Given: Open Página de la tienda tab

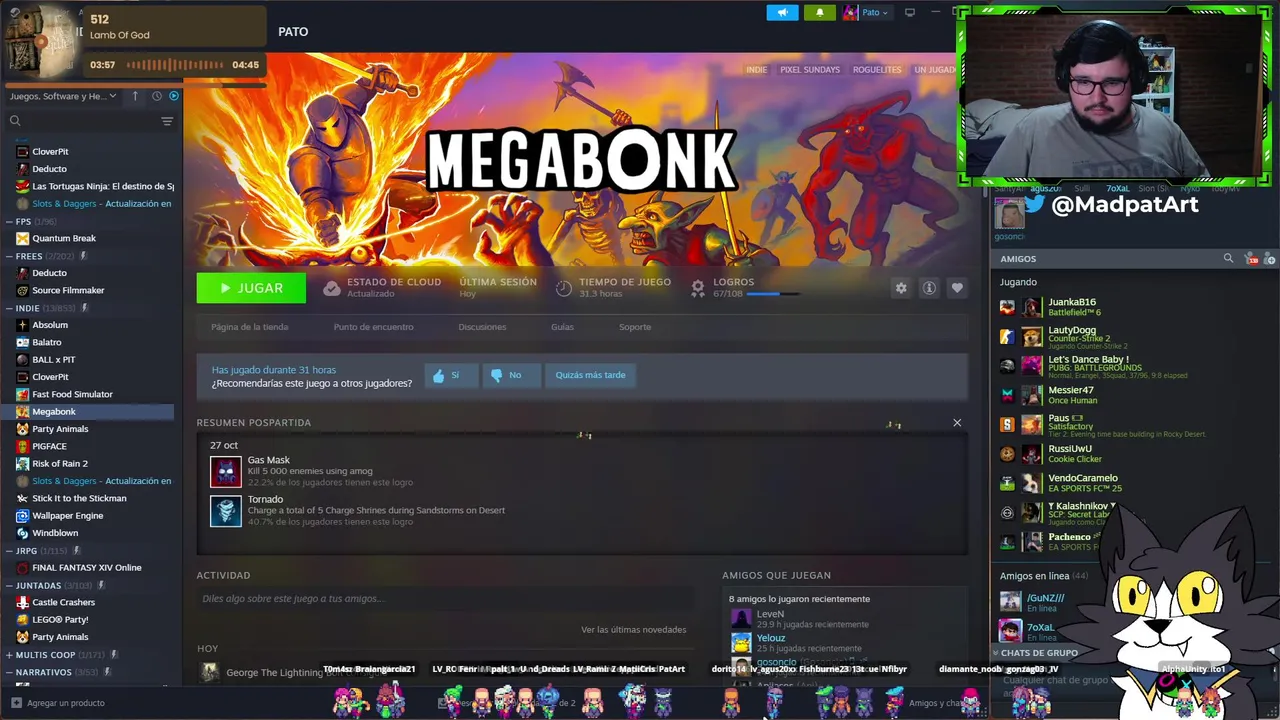Looking at the screenshot, I should pos(249,327).
